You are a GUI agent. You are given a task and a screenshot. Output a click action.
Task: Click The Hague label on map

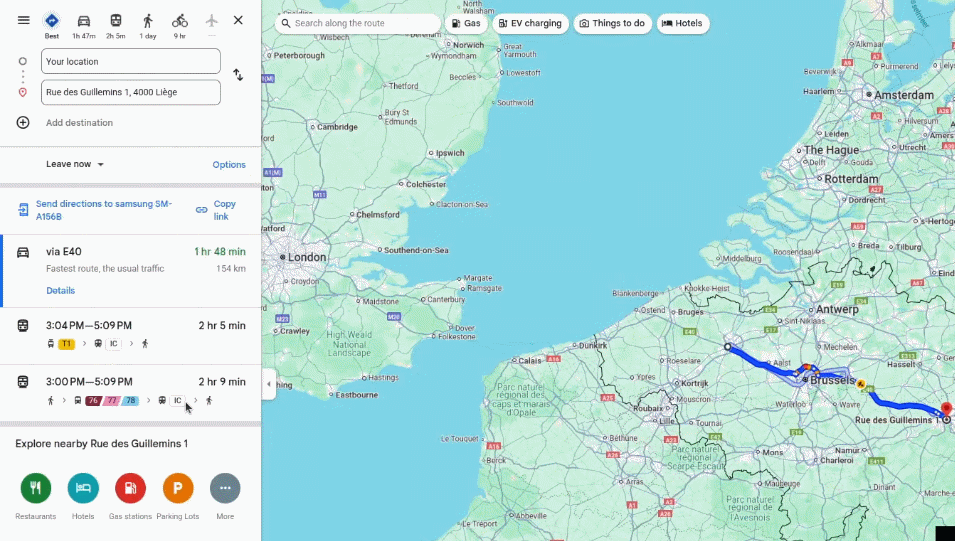pyautogui.click(x=831, y=150)
